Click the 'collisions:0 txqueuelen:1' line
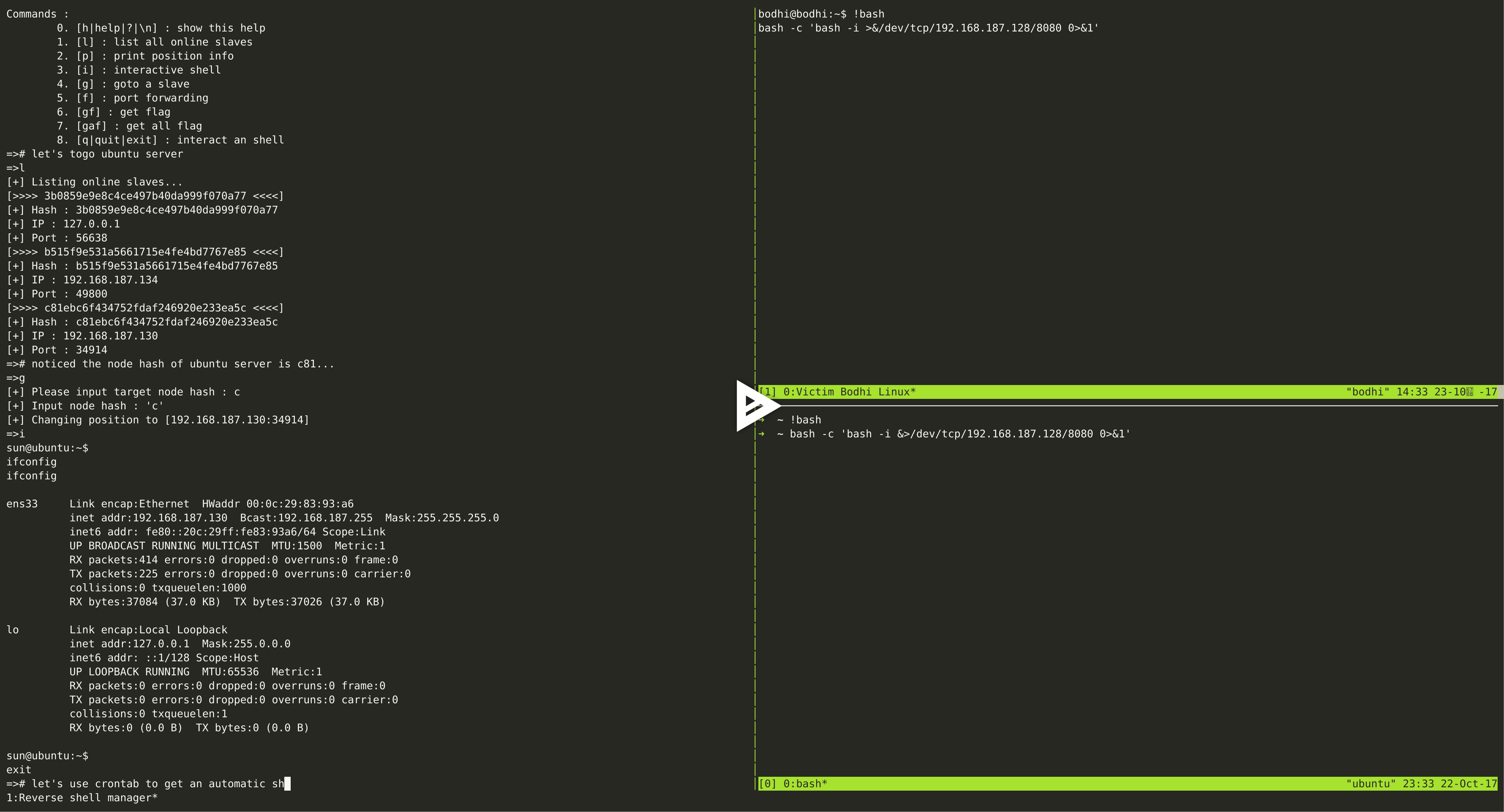The image size is (1504, 812). pos(148,714)
